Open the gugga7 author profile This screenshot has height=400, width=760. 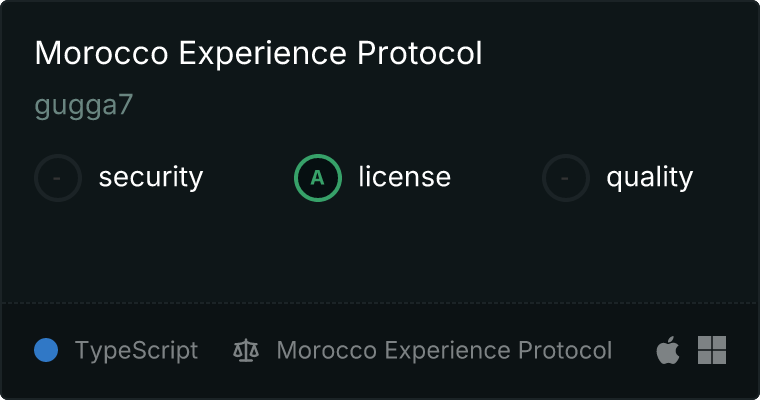[84, 107]
